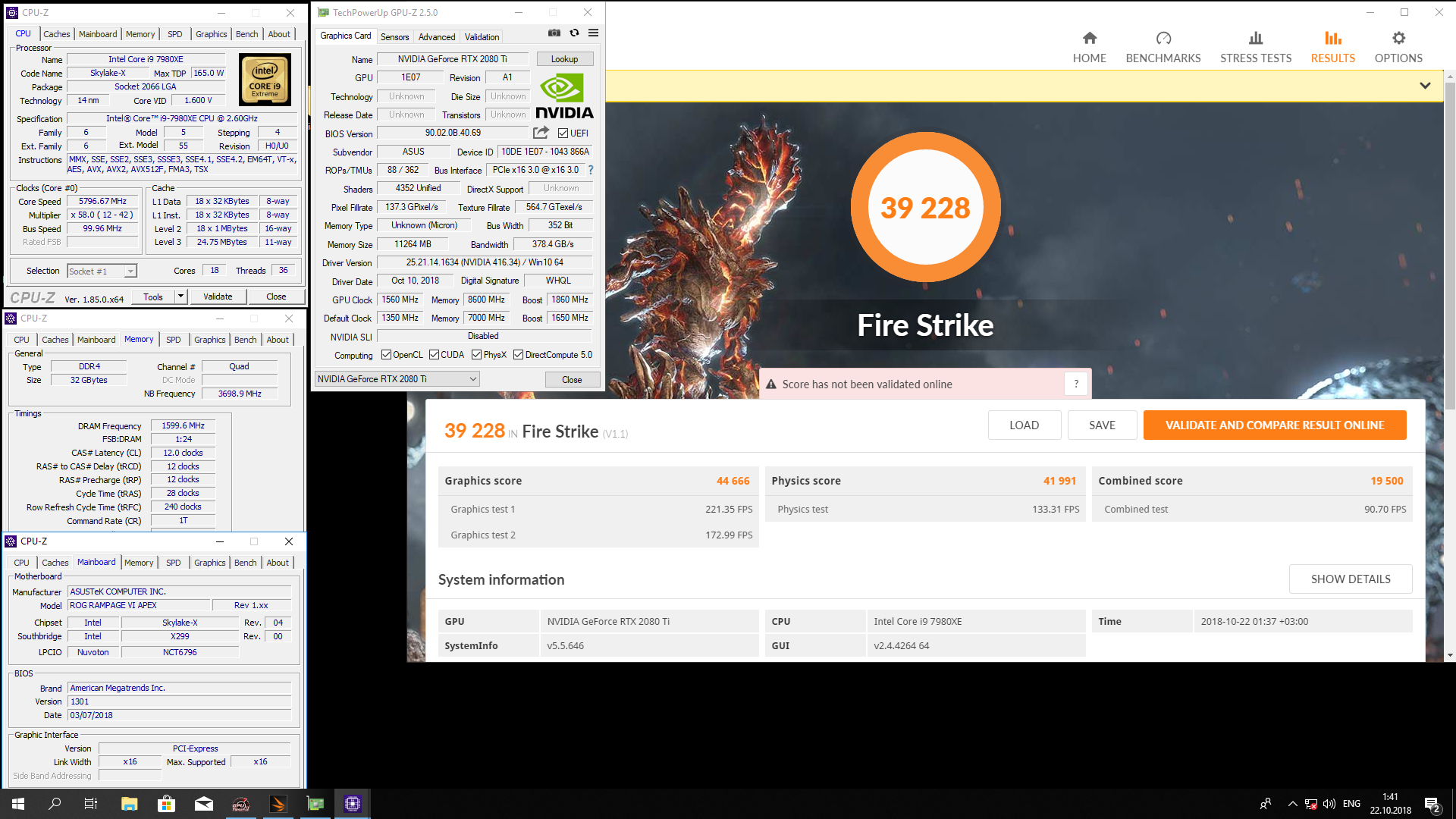Open SPD tab in bottom CPU-Z window
The image size is (1456, 819).
[x=174, y=563]
